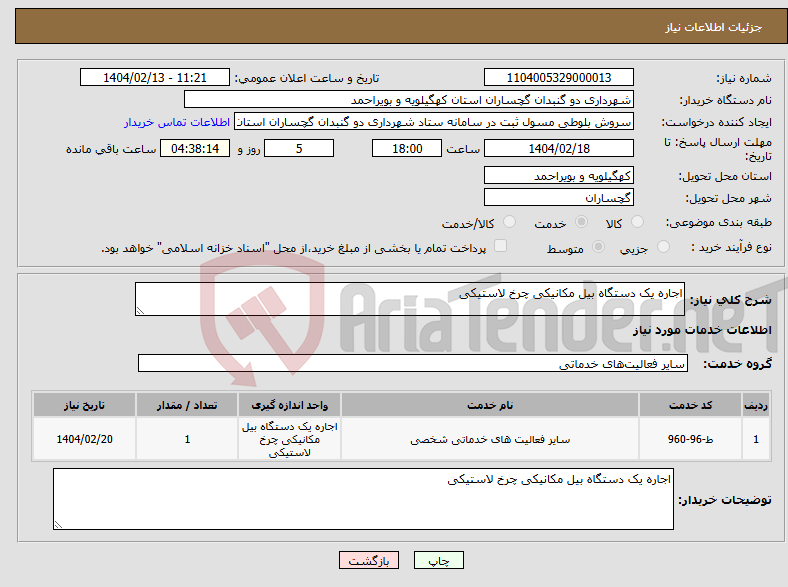This screenshot has height=587, width=788.
Task: Click the ردیف column header
Action: point(756,405)
